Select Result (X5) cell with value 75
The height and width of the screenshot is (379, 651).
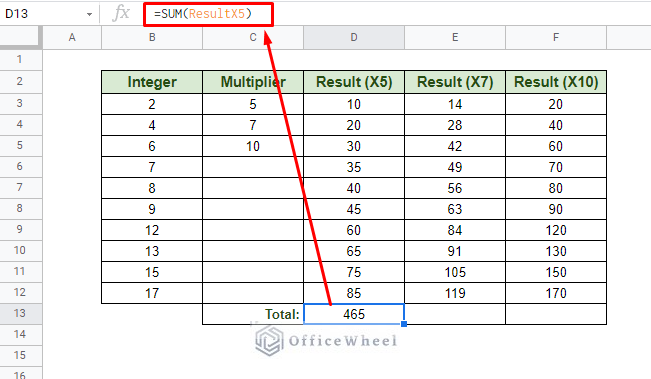tap(354, 272)
